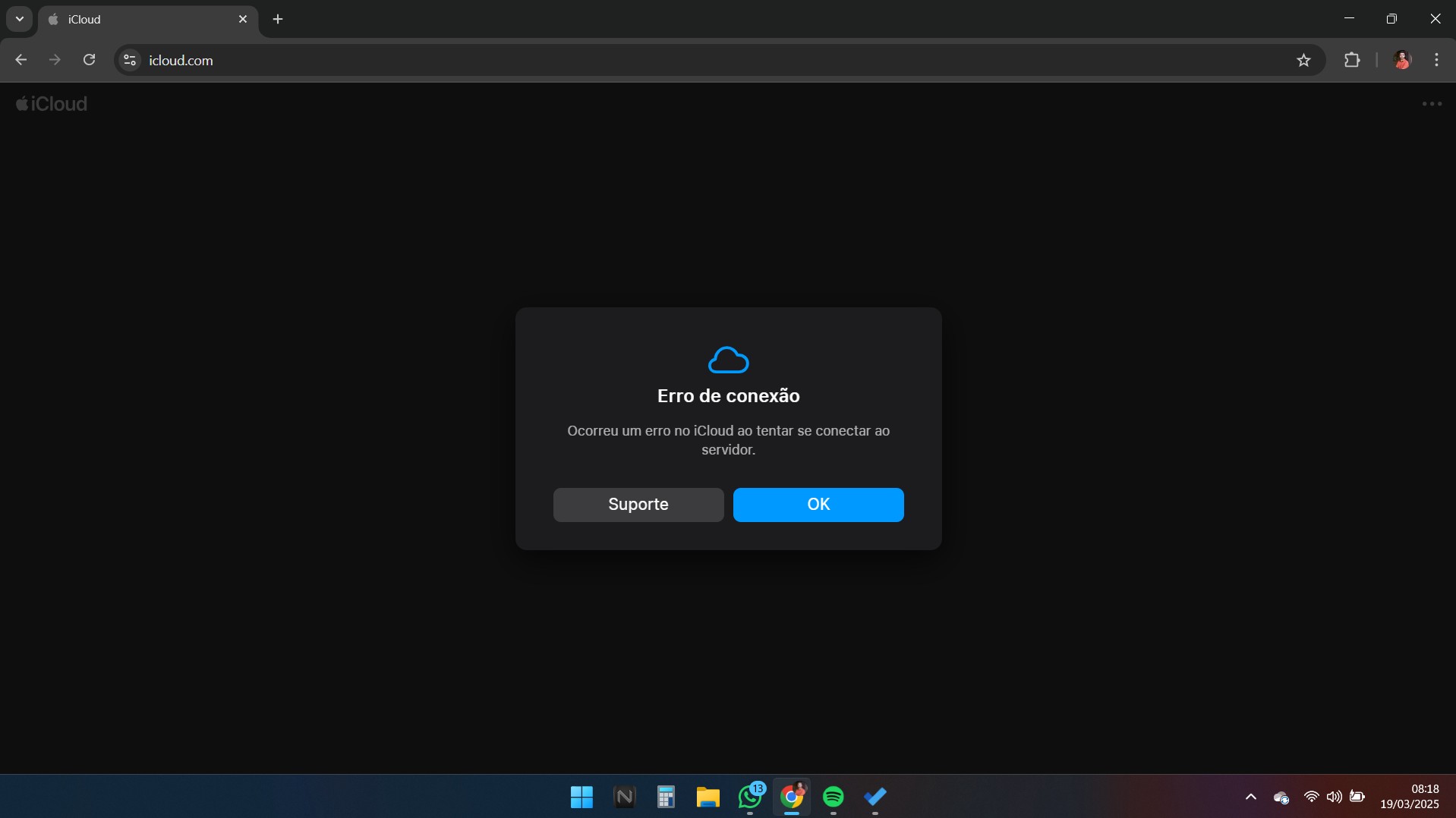
Task: Open the iCloud three-dot options menu
Action: pyautogui.click(x=1431, y=104)
